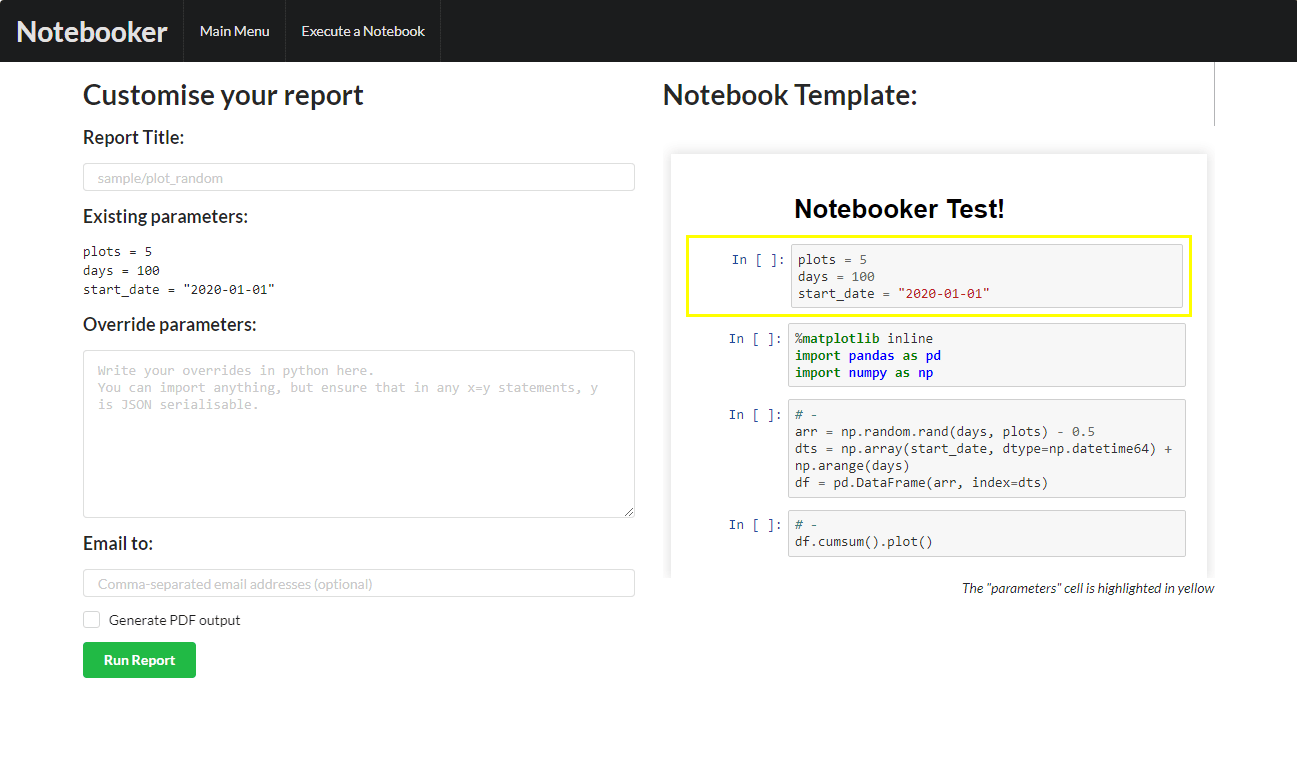This screenshot has width=1297, height=762.
Task: Click the parameters cell highlight note text
Action: point(1087,588)
